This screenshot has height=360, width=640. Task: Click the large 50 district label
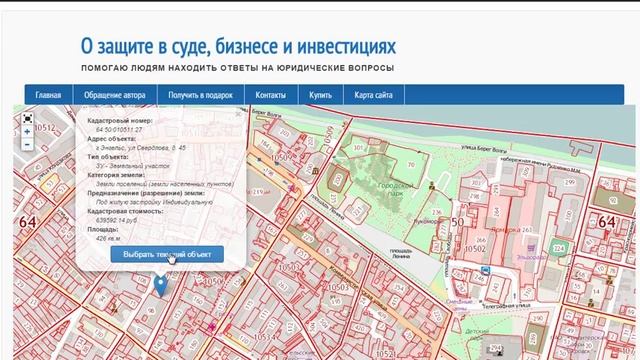[458, 222]
